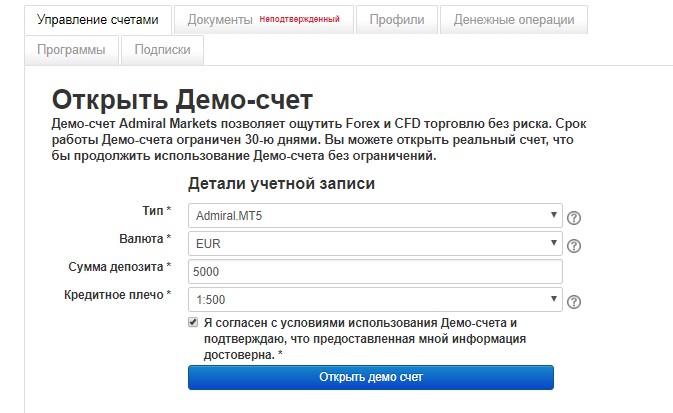Expand the Кредитное плечо dropdown showing 1:500
673x413 pixels.
pyautogui.click(x=375, y=299)
